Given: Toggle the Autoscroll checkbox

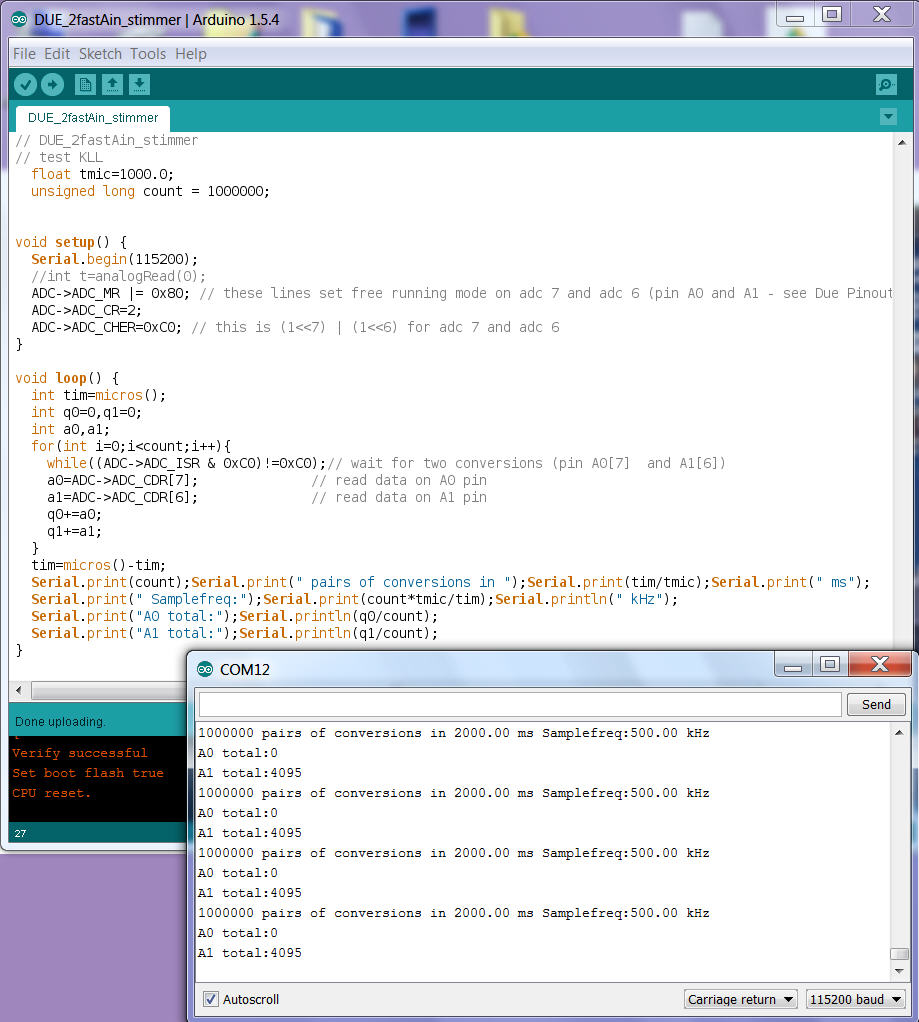Looking at the screenshot, I should click(x=211, y=999).
